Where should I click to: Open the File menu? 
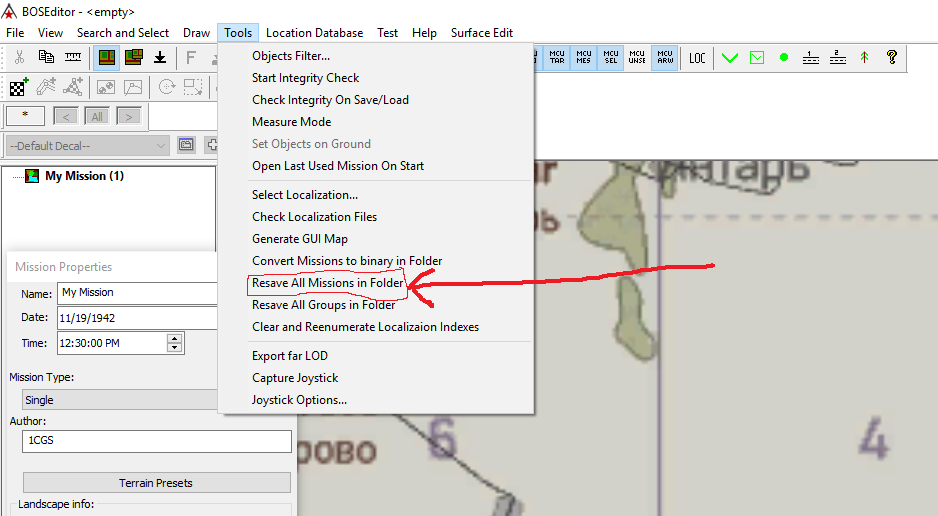click(x=15, y=33)
